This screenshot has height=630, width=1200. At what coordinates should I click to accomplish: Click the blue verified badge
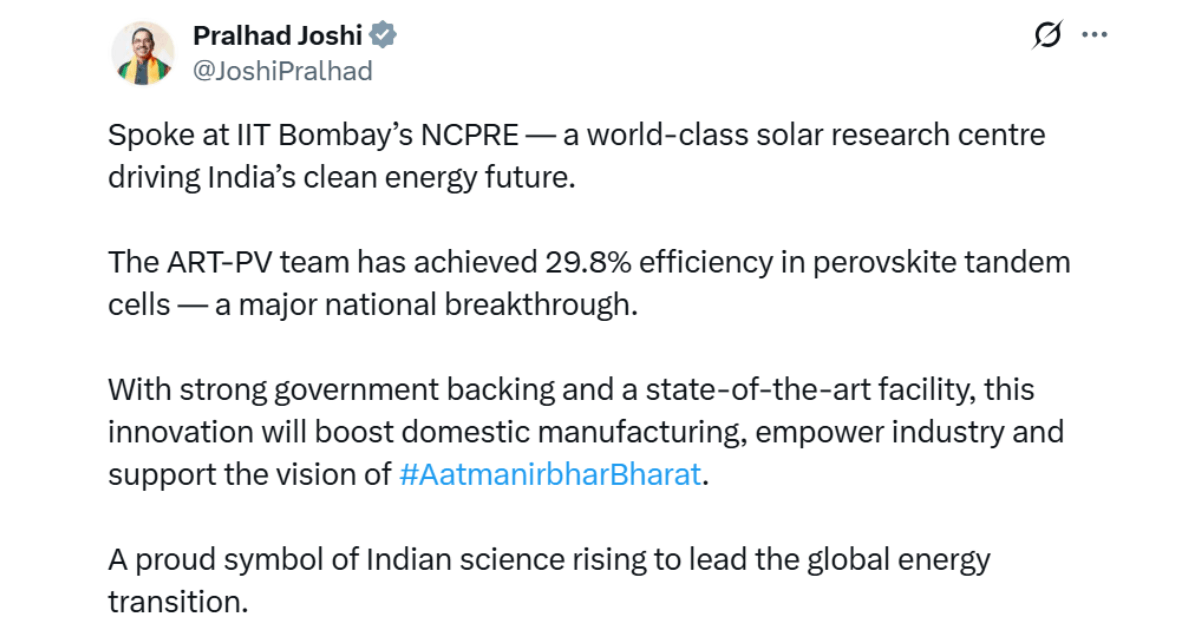pos(383,36)
